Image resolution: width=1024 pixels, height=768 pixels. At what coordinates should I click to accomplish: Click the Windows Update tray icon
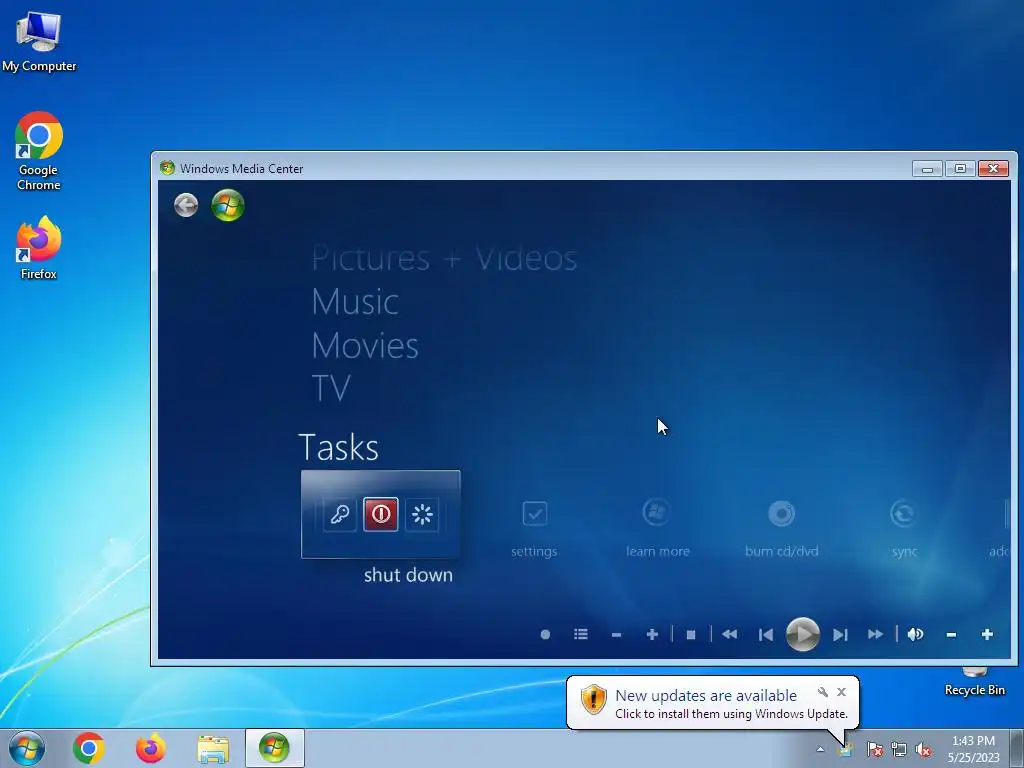(846, 749)
